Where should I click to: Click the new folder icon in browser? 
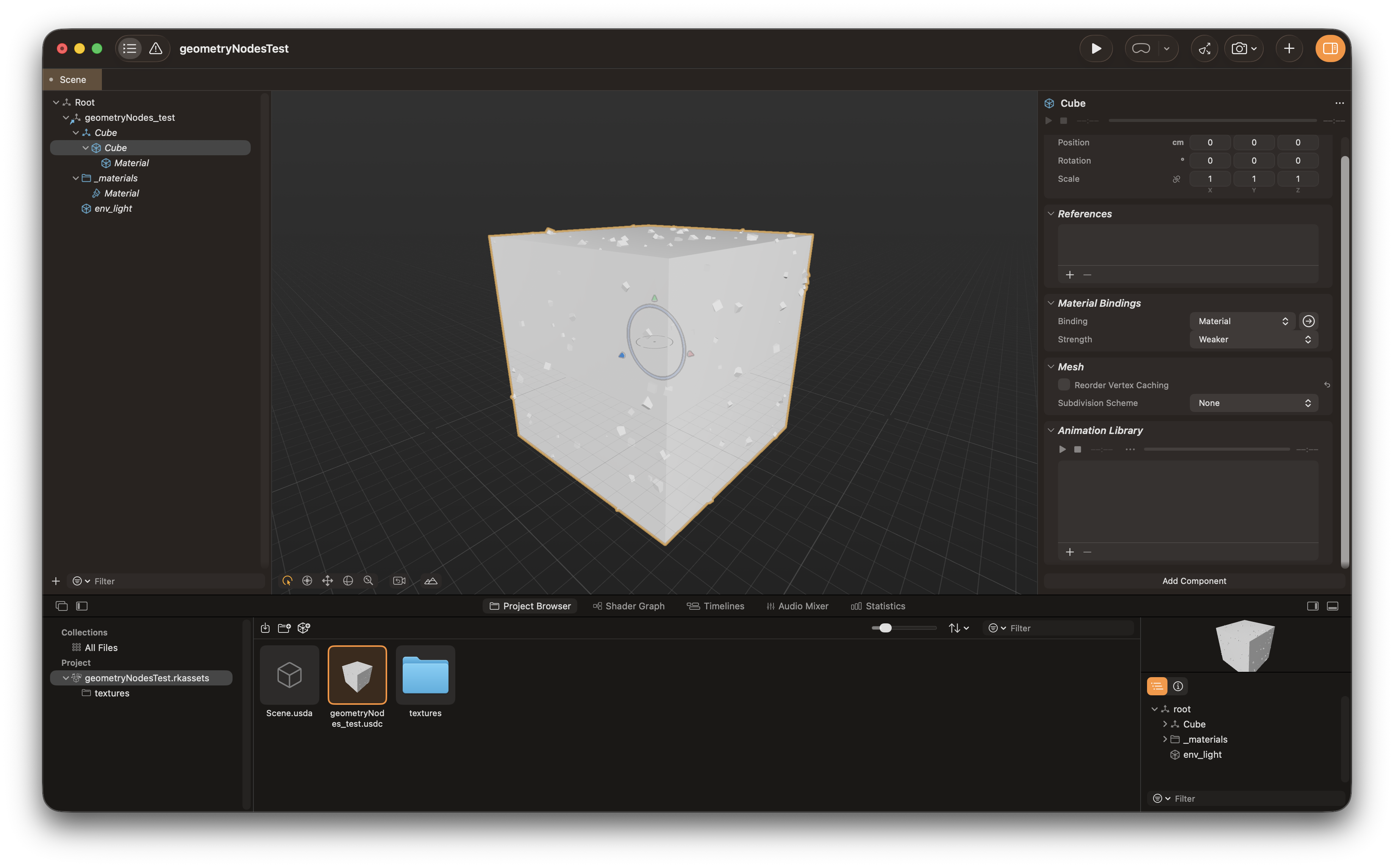click(x=284, y=628)
